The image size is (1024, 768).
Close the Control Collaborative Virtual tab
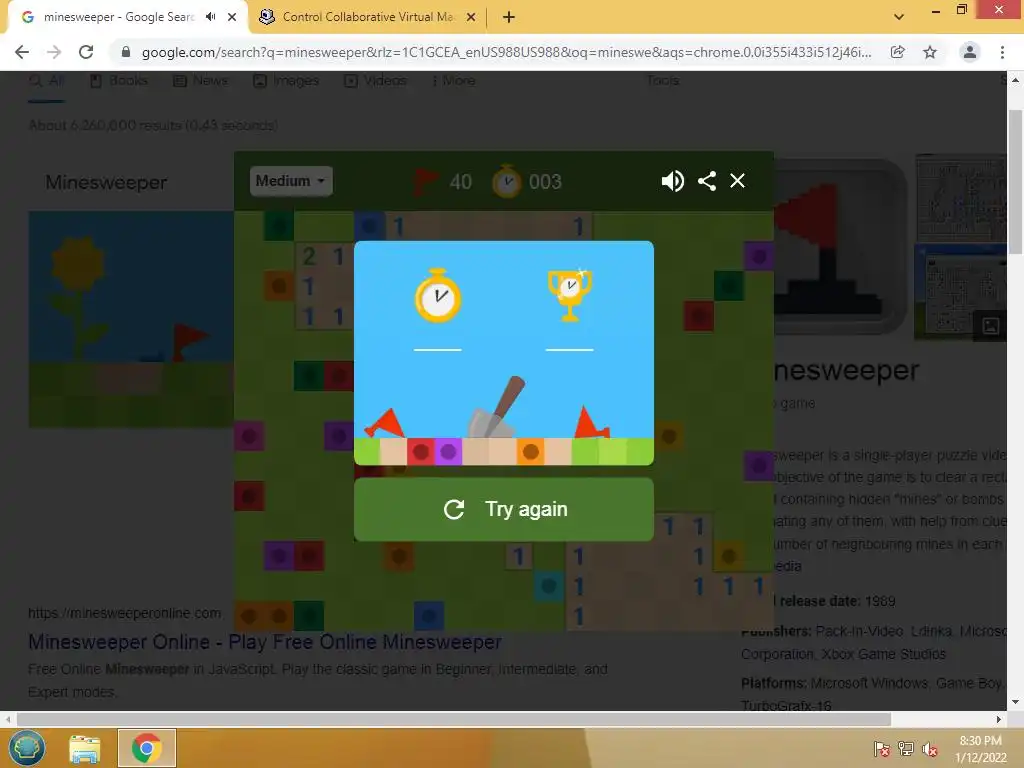(x=471, y=17)
